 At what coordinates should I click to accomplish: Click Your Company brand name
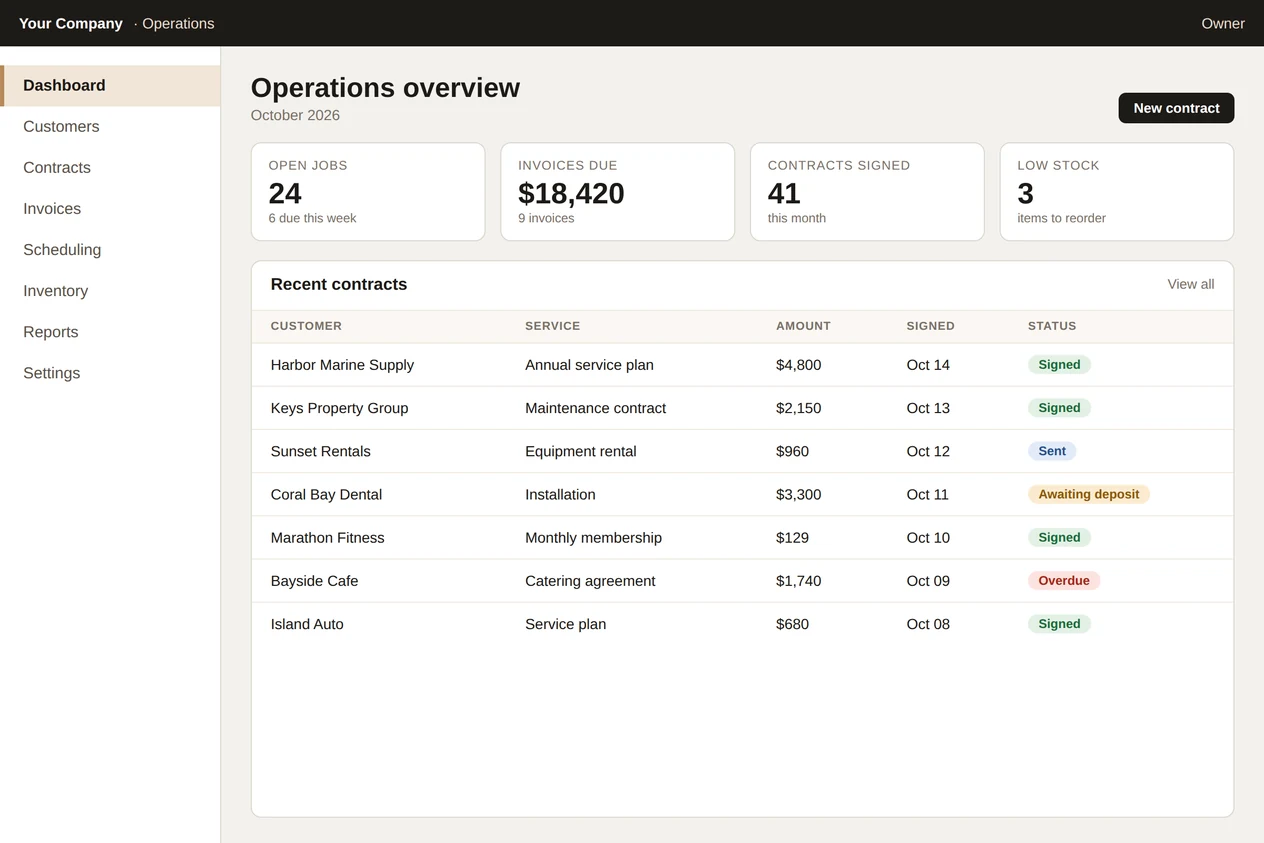(71, 23)
